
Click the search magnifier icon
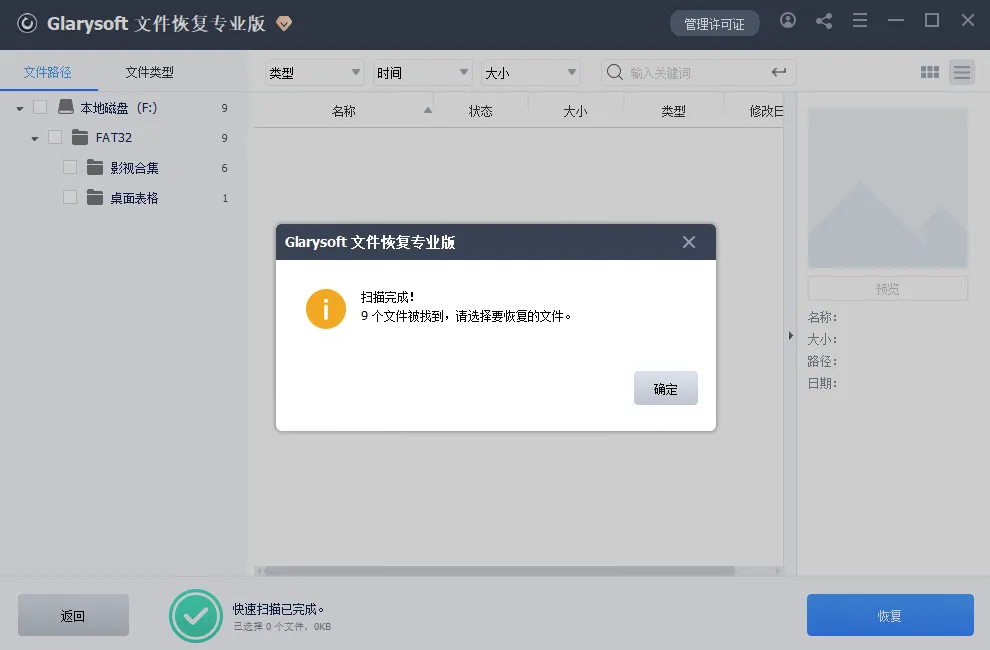pyautogui.click(x=614, y=73)
